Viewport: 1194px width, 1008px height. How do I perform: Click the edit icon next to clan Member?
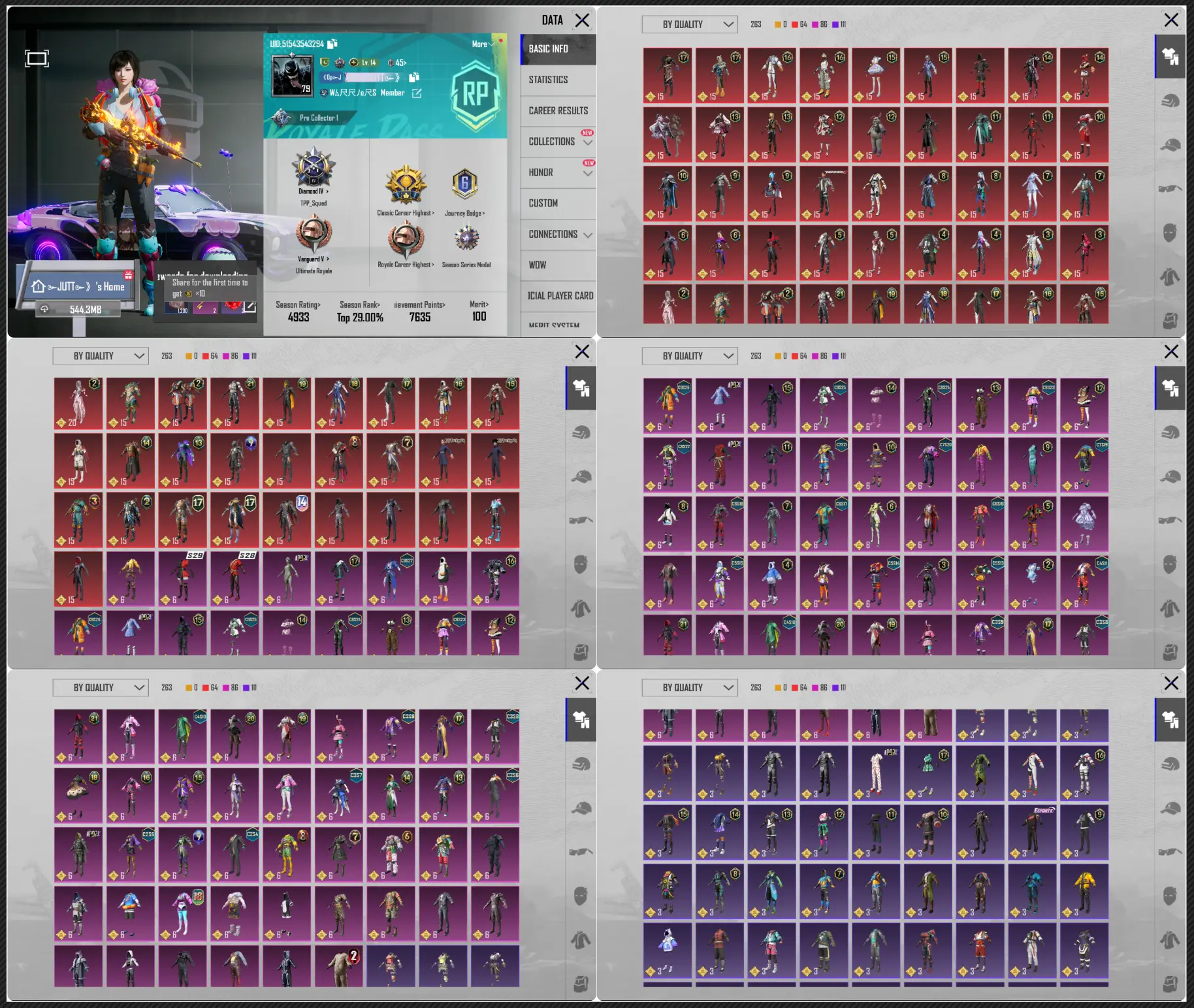point(417,93)
